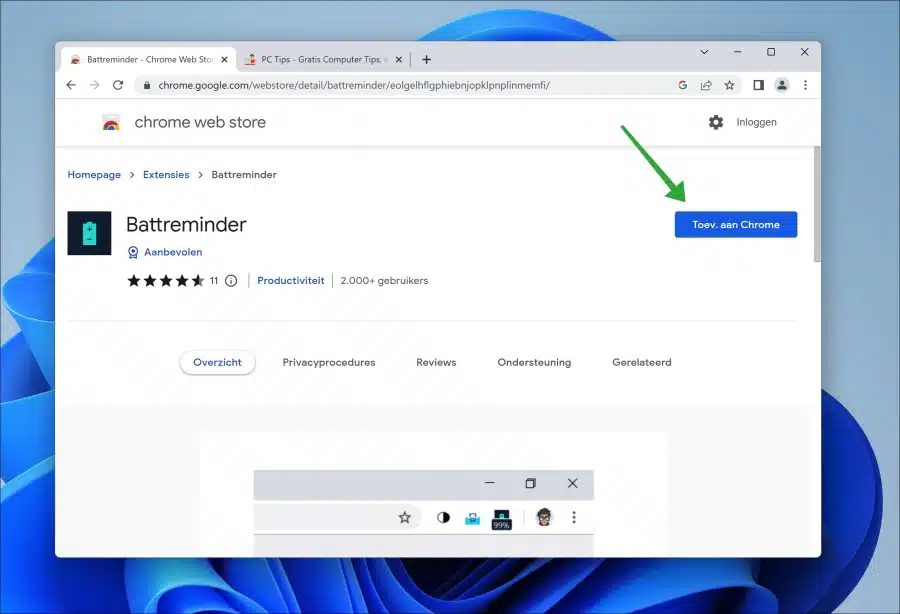Go back using the browser back arrow
Image resolution: width=900 pixels, height=614 pixels.
click(71, 85)
